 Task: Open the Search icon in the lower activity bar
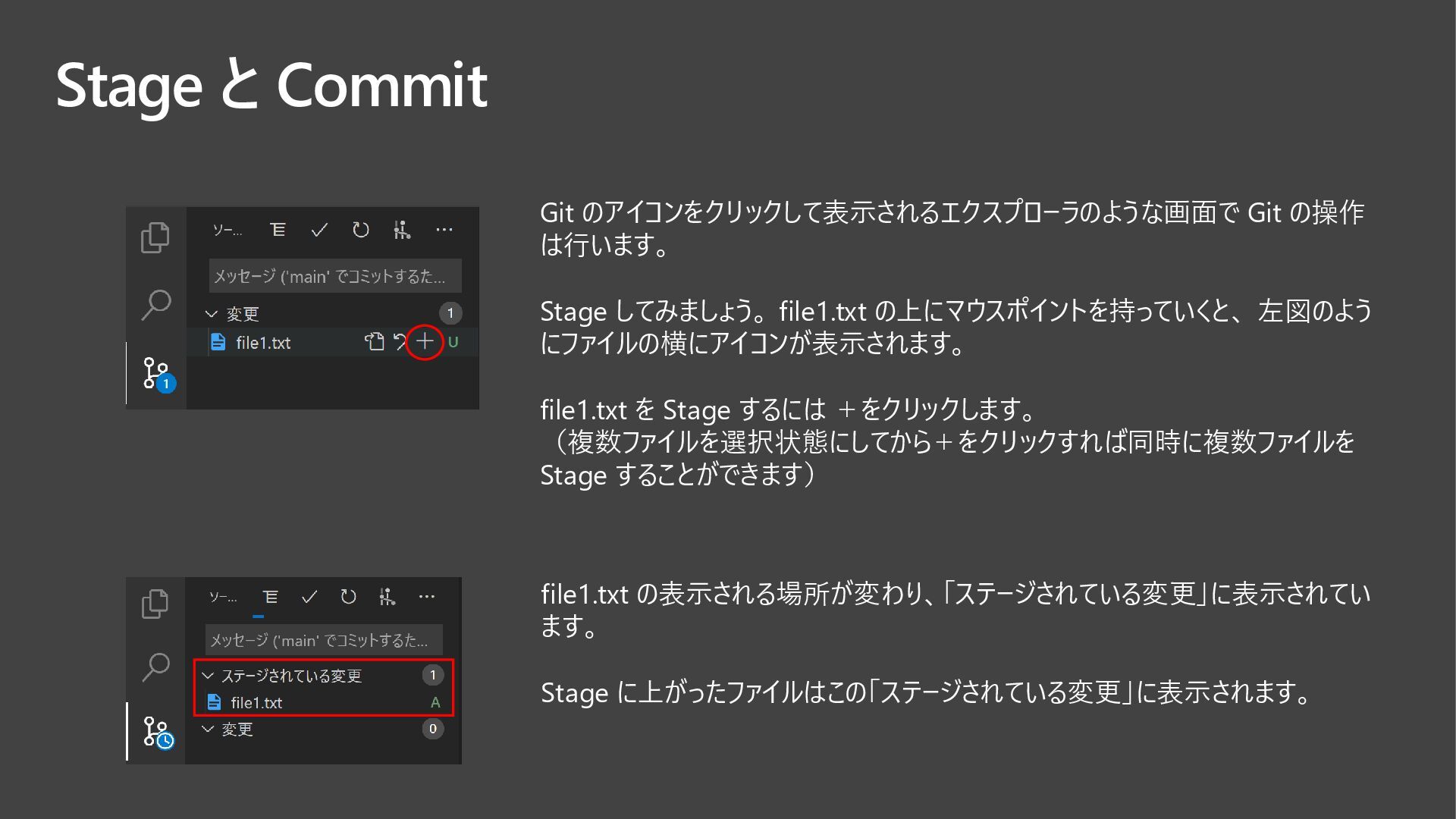pyautogui.click(x=155, y=667)
